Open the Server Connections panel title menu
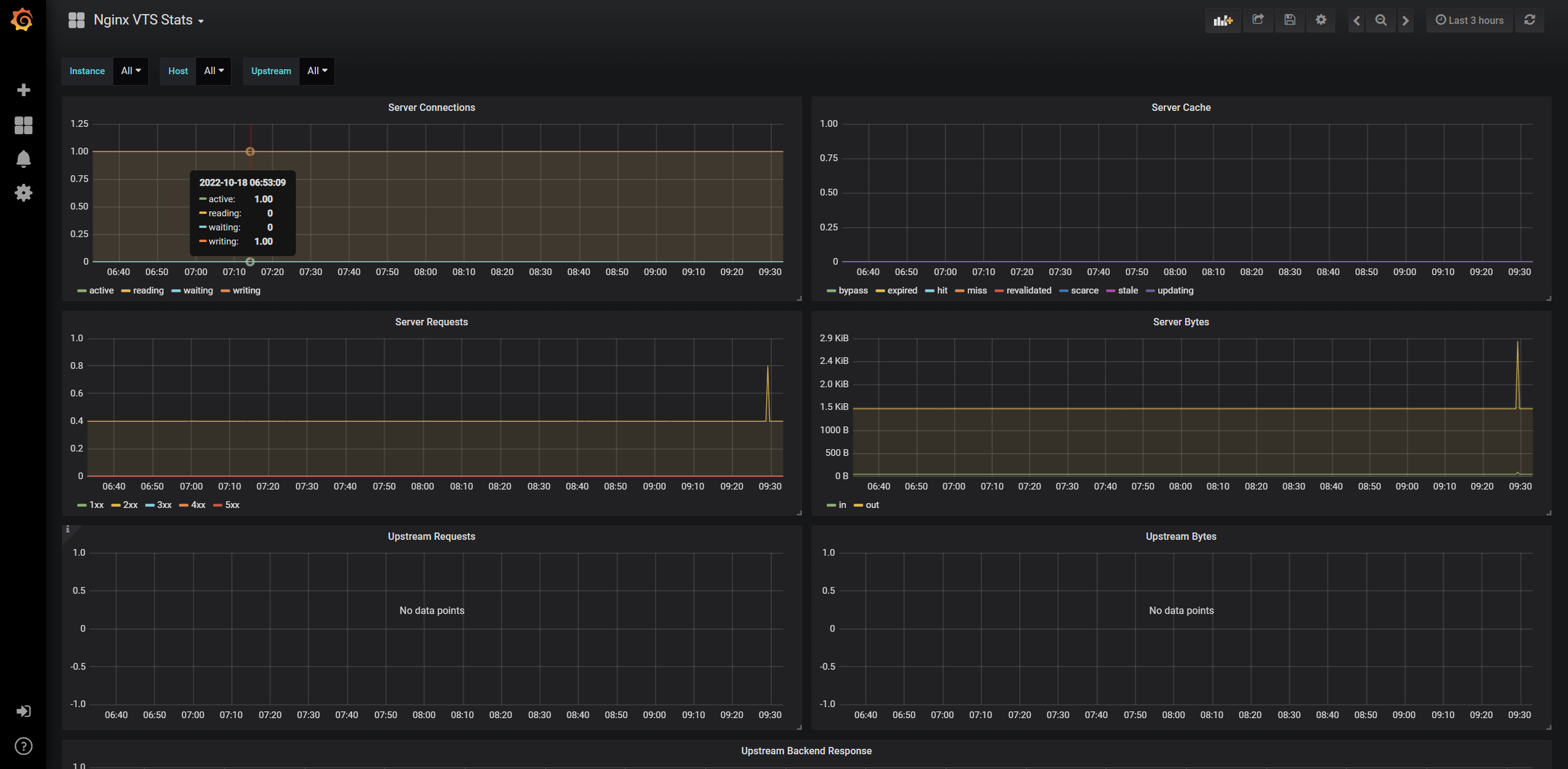The image size is (1568, 769). (432, 108)
